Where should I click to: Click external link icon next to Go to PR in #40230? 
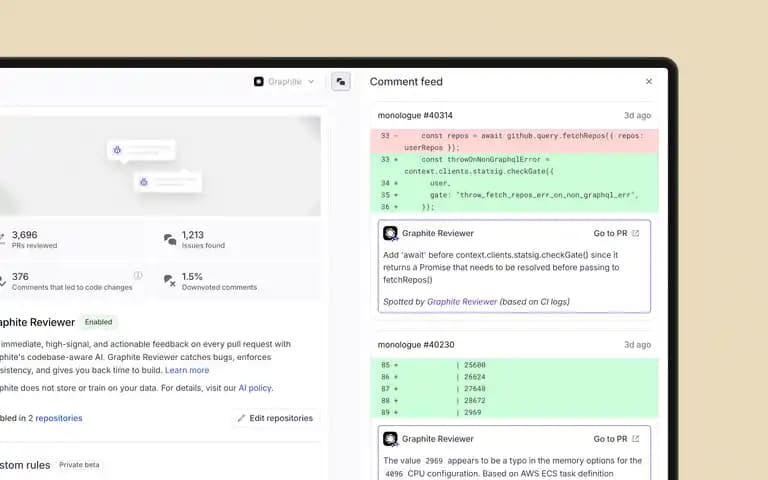636,439
